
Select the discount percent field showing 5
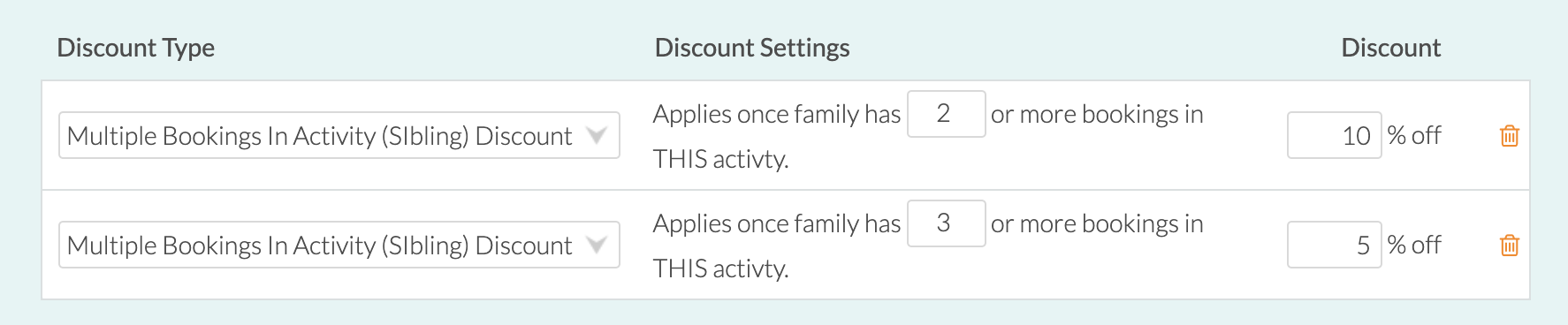(1334, 245)
